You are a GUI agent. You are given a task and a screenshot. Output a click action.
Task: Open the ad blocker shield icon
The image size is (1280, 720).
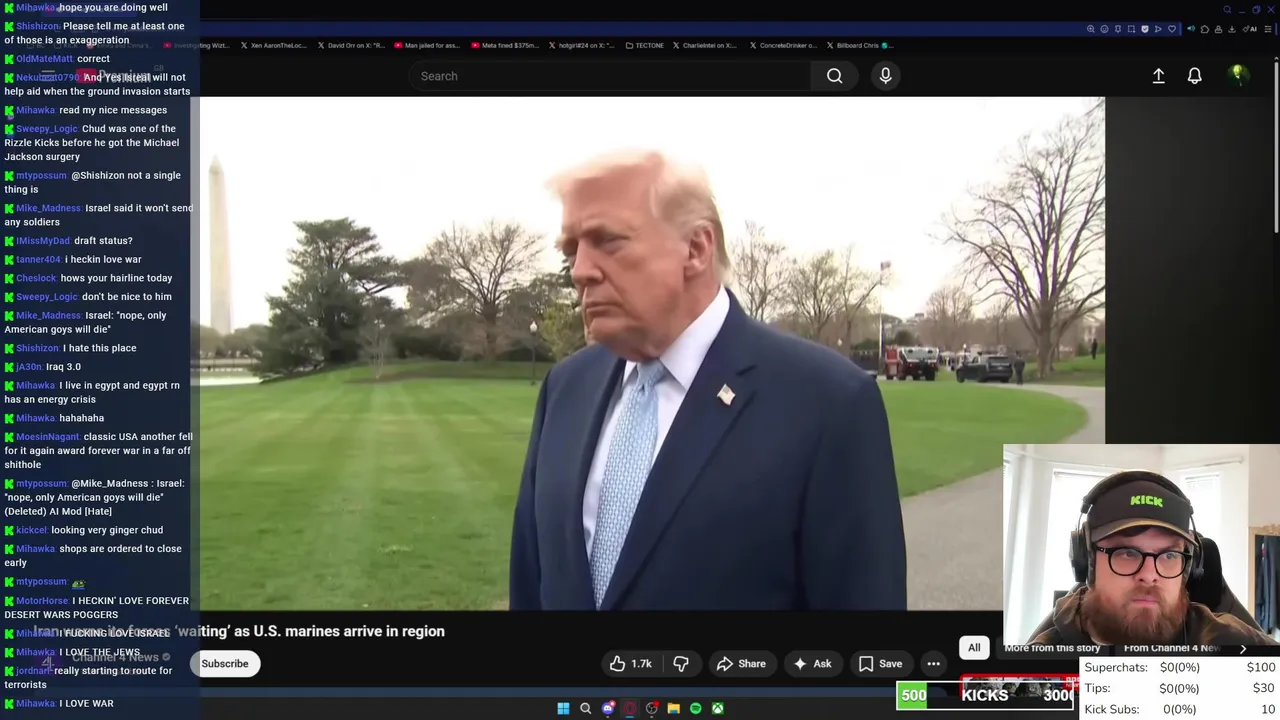[1145, 29]
